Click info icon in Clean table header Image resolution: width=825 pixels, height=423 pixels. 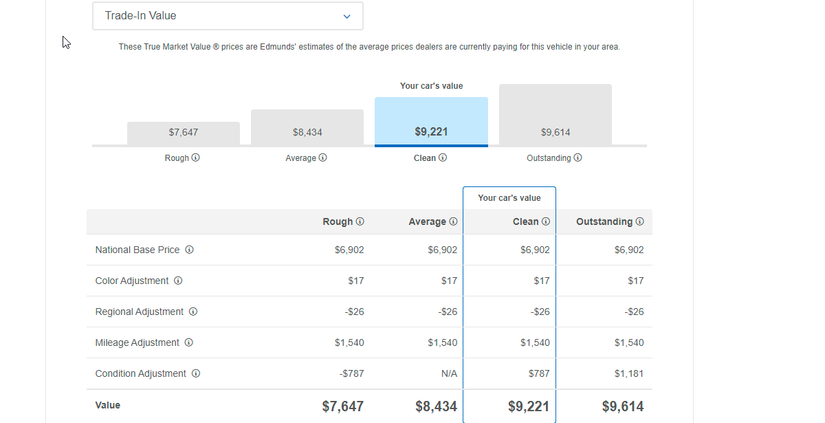point(546,221)
